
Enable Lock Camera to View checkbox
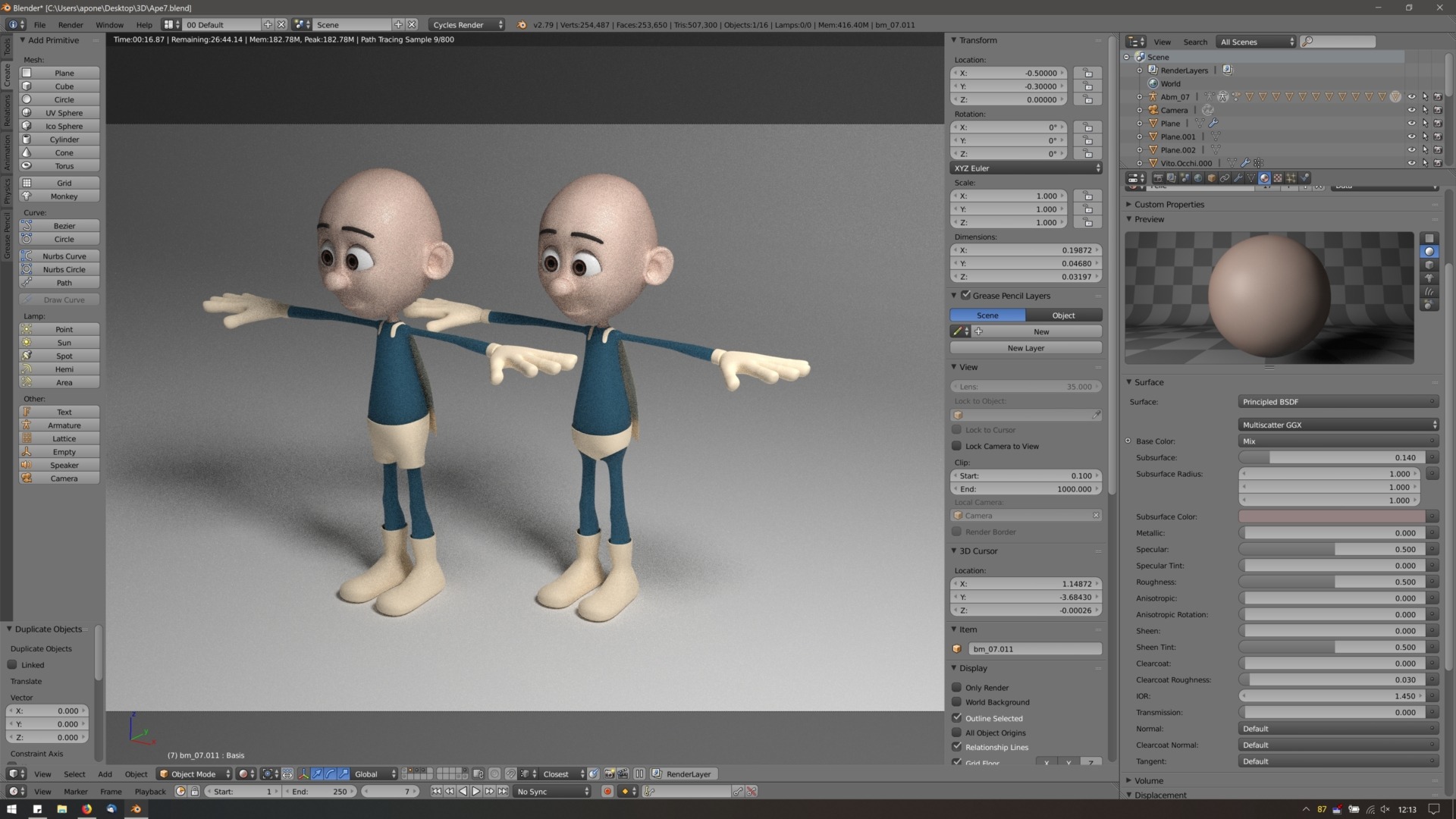[956, 446]
